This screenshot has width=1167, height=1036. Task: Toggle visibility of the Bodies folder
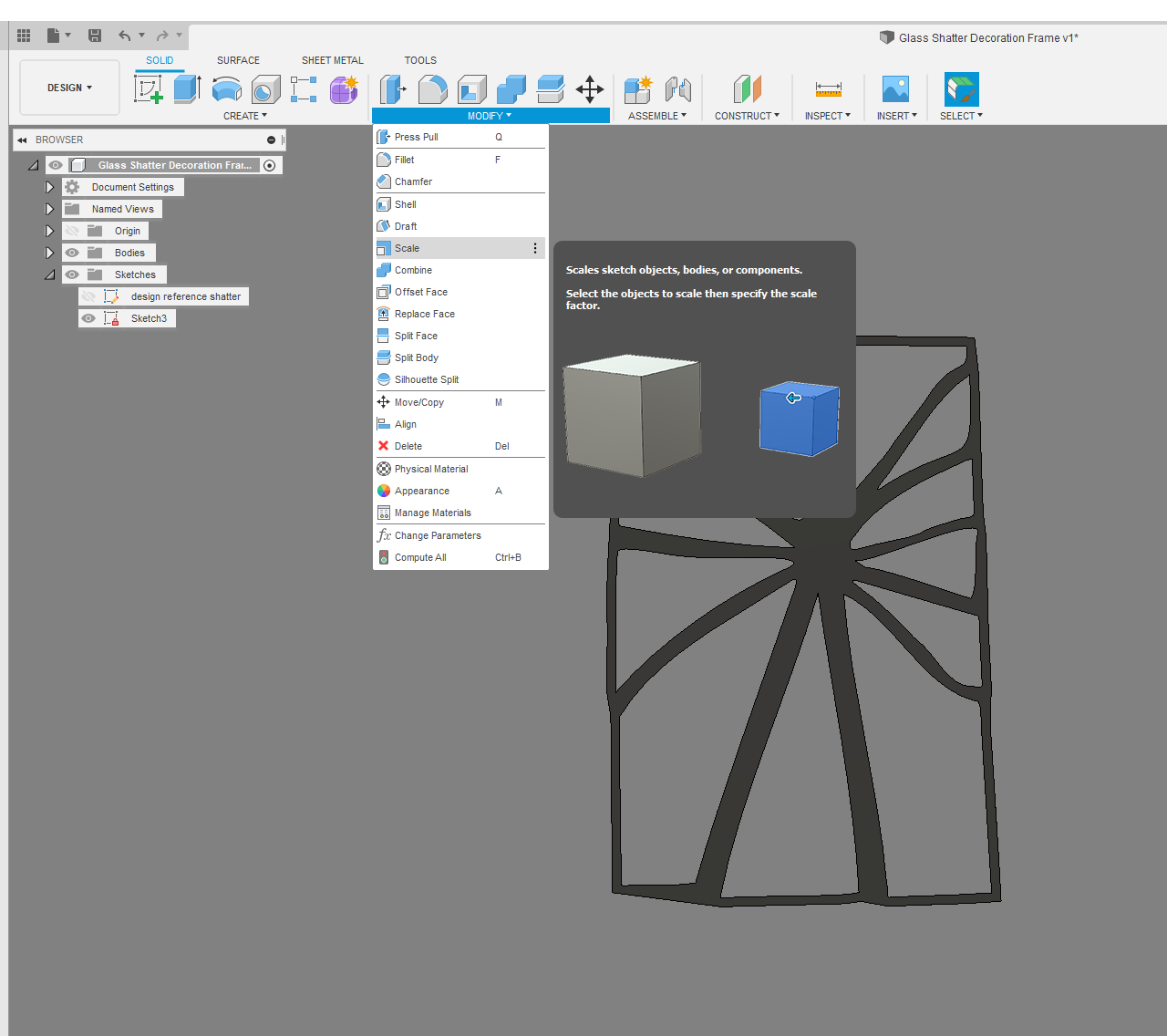point(71,252)
